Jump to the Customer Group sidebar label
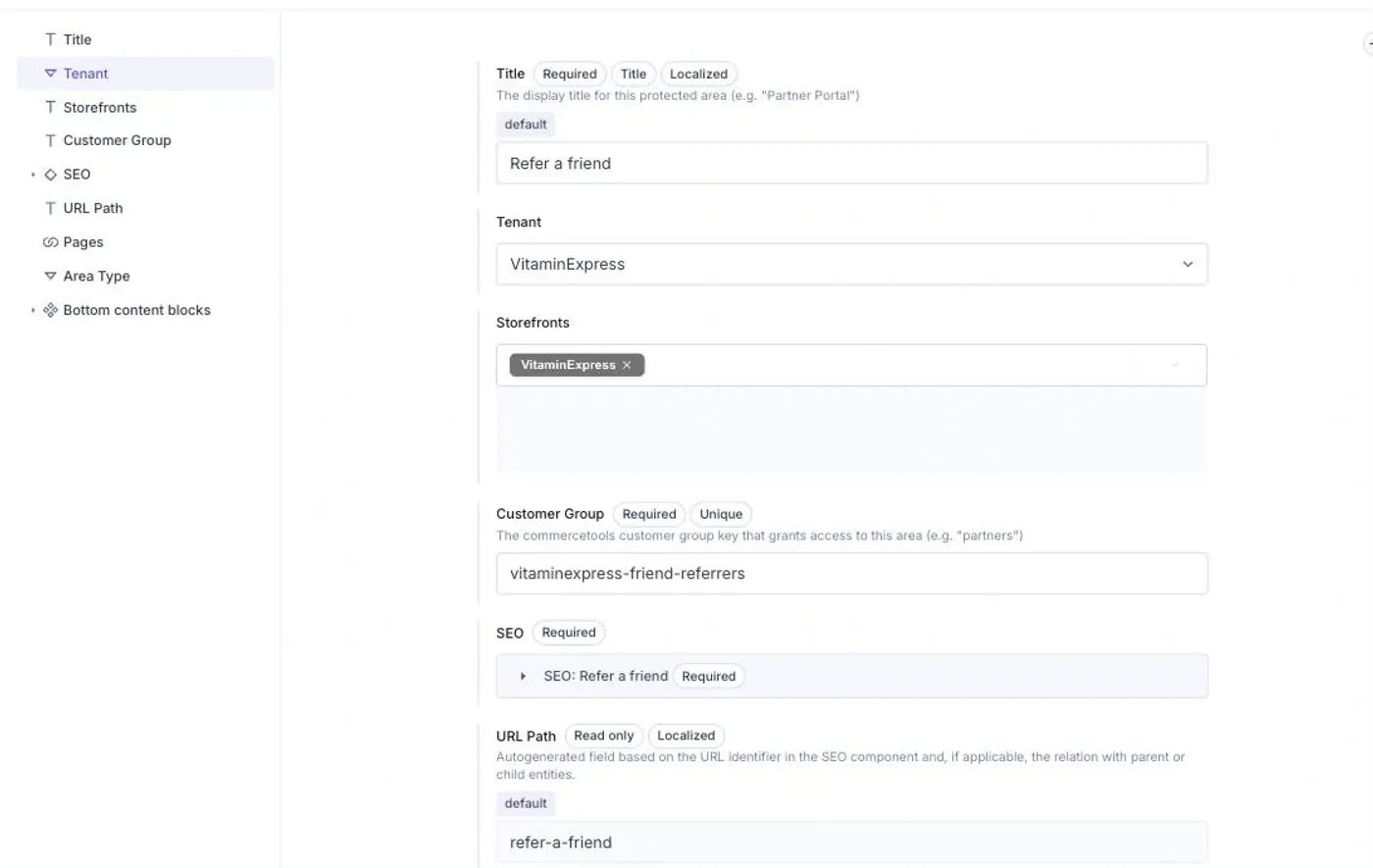This screenshot has height=868, width=1373. click(117, 140)
